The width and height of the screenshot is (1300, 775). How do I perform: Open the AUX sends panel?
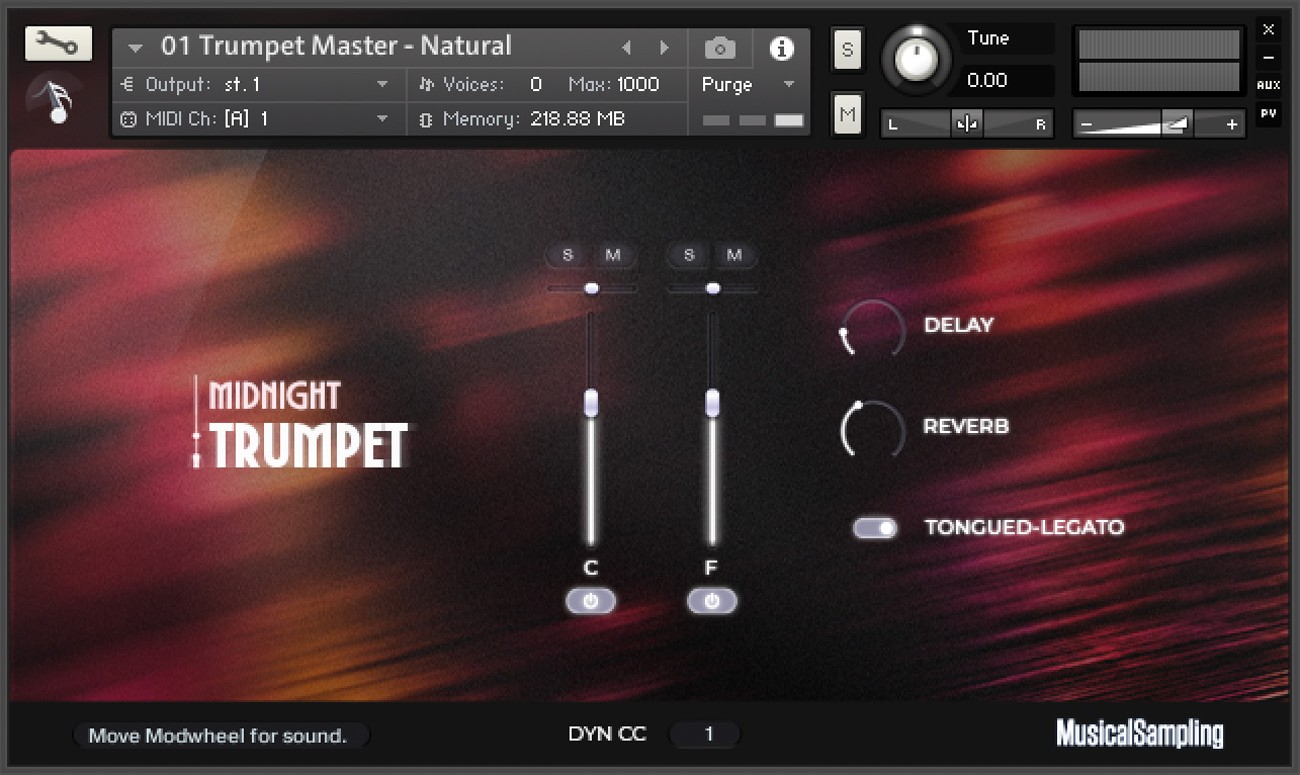[1268, 86]
